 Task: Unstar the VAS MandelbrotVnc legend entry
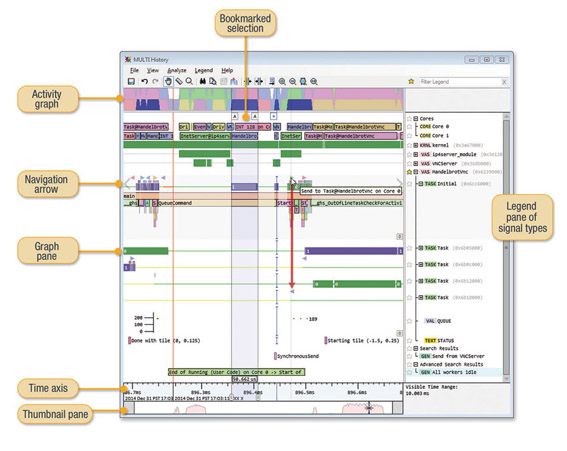pos(409,172)
